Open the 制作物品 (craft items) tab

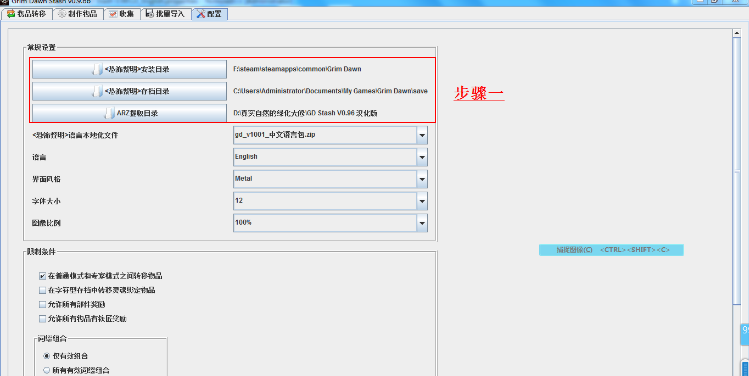(x=77, y=14)
